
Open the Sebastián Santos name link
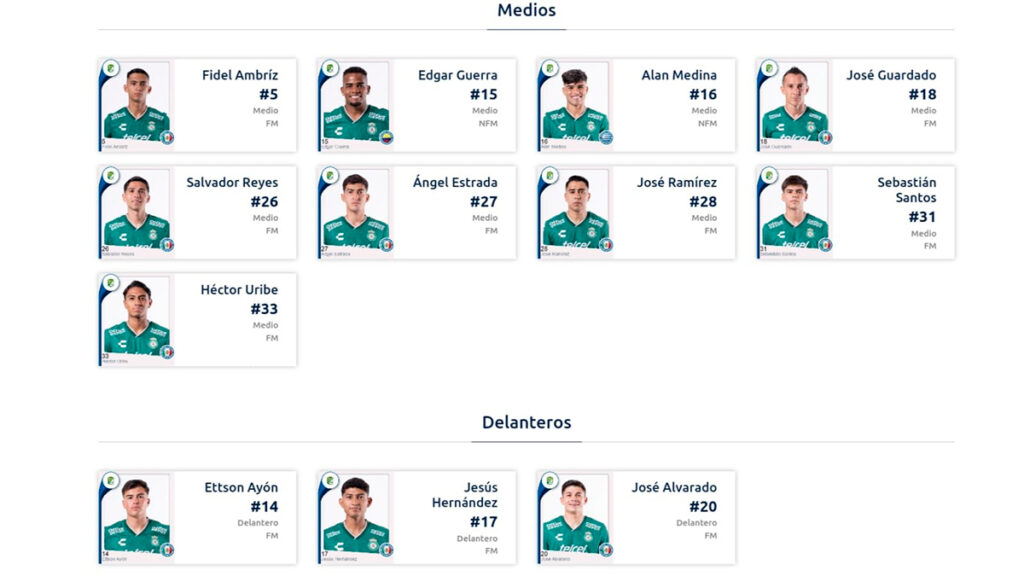coord(906,190)
